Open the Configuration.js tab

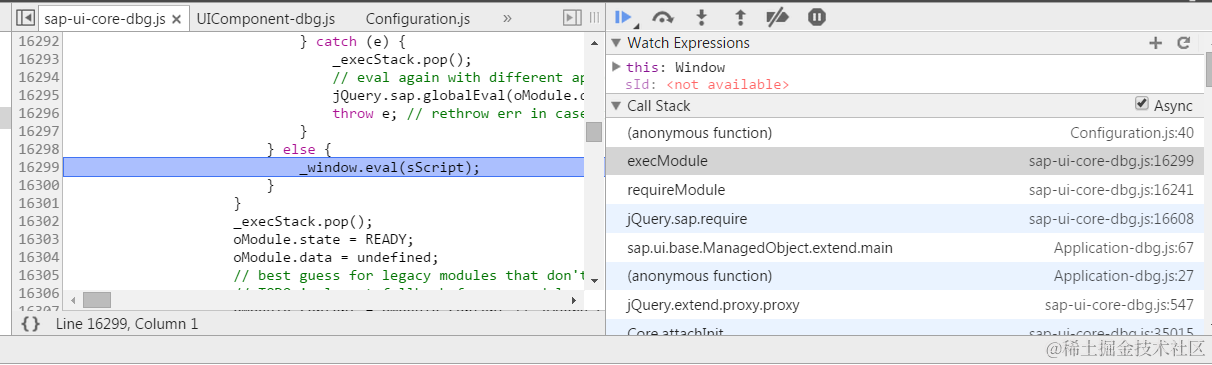418,19
